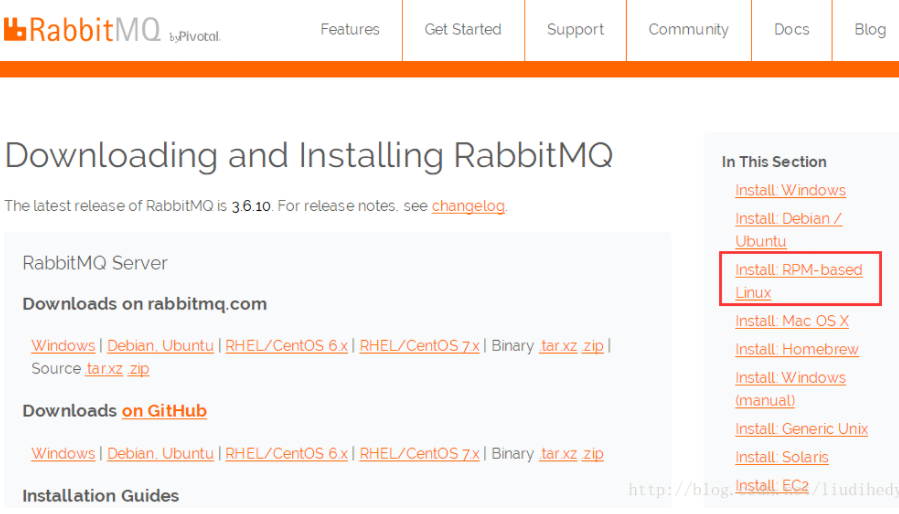The image size is (899, 514).
Task: Open the Community nav item
Action: pos(688,30)
